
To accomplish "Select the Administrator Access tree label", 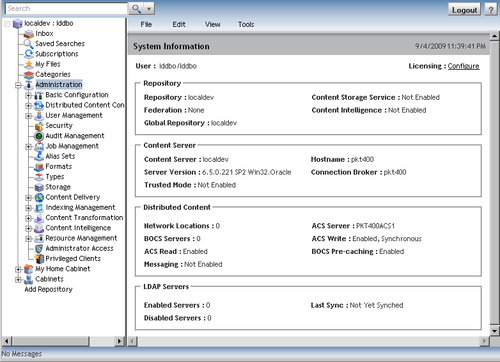I will 79,249.
